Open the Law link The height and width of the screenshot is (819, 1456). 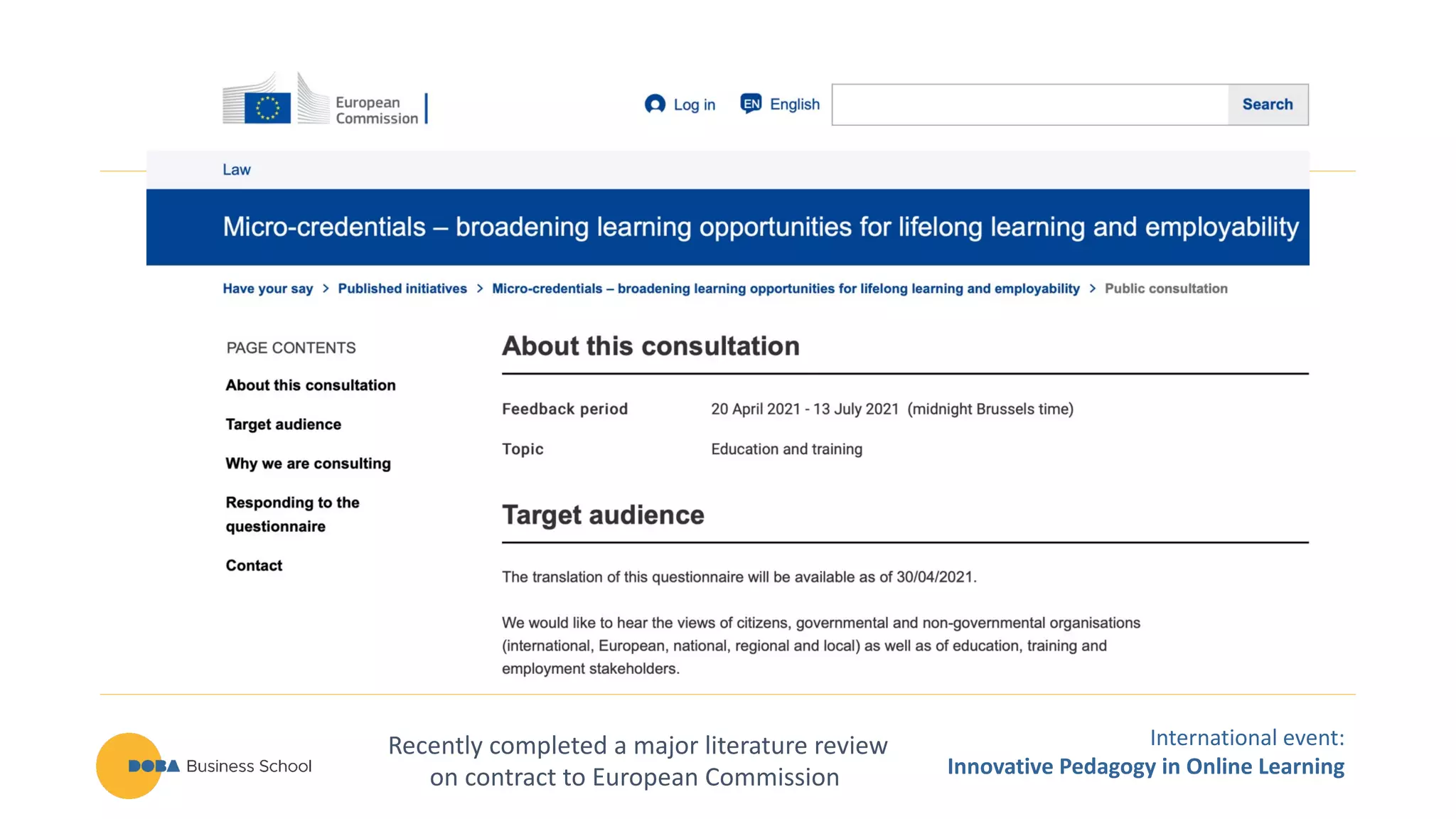coord(237,170)
